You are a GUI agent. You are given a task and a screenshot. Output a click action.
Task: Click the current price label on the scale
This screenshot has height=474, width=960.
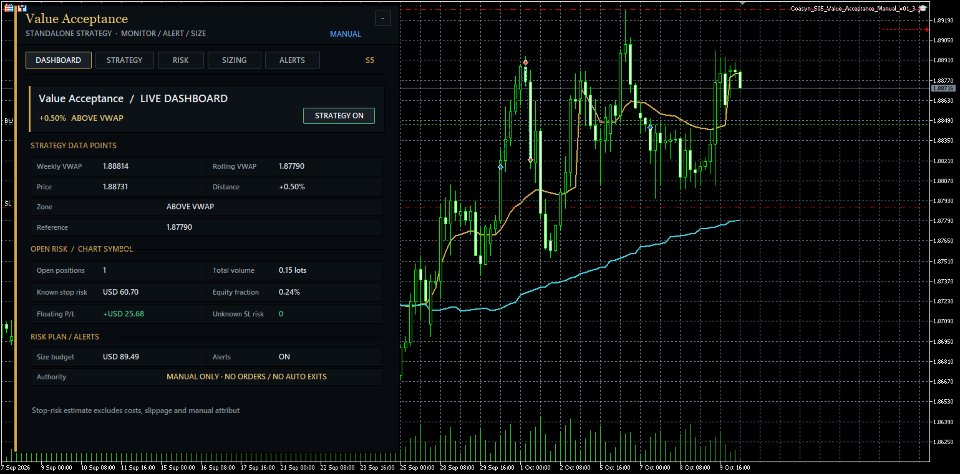point(943,89)
